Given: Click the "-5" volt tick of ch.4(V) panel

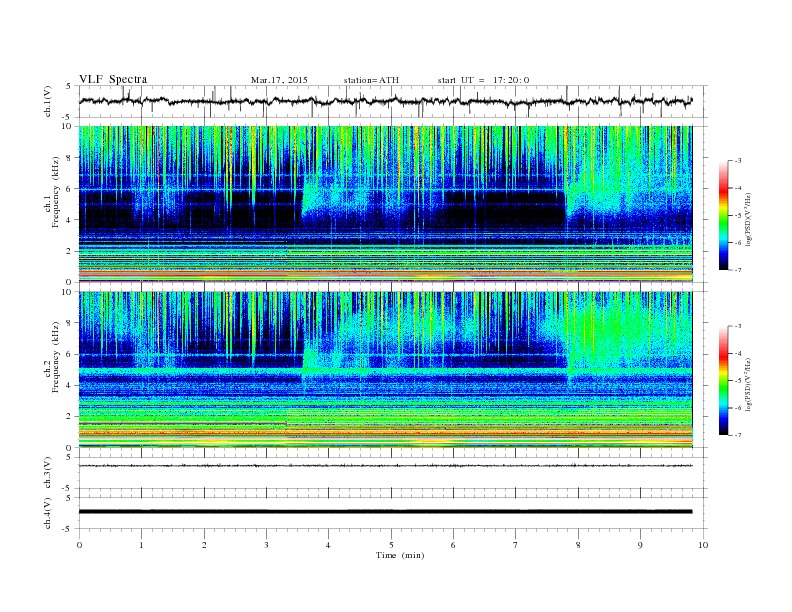Looking at the screenshot, I should (68, 529).
